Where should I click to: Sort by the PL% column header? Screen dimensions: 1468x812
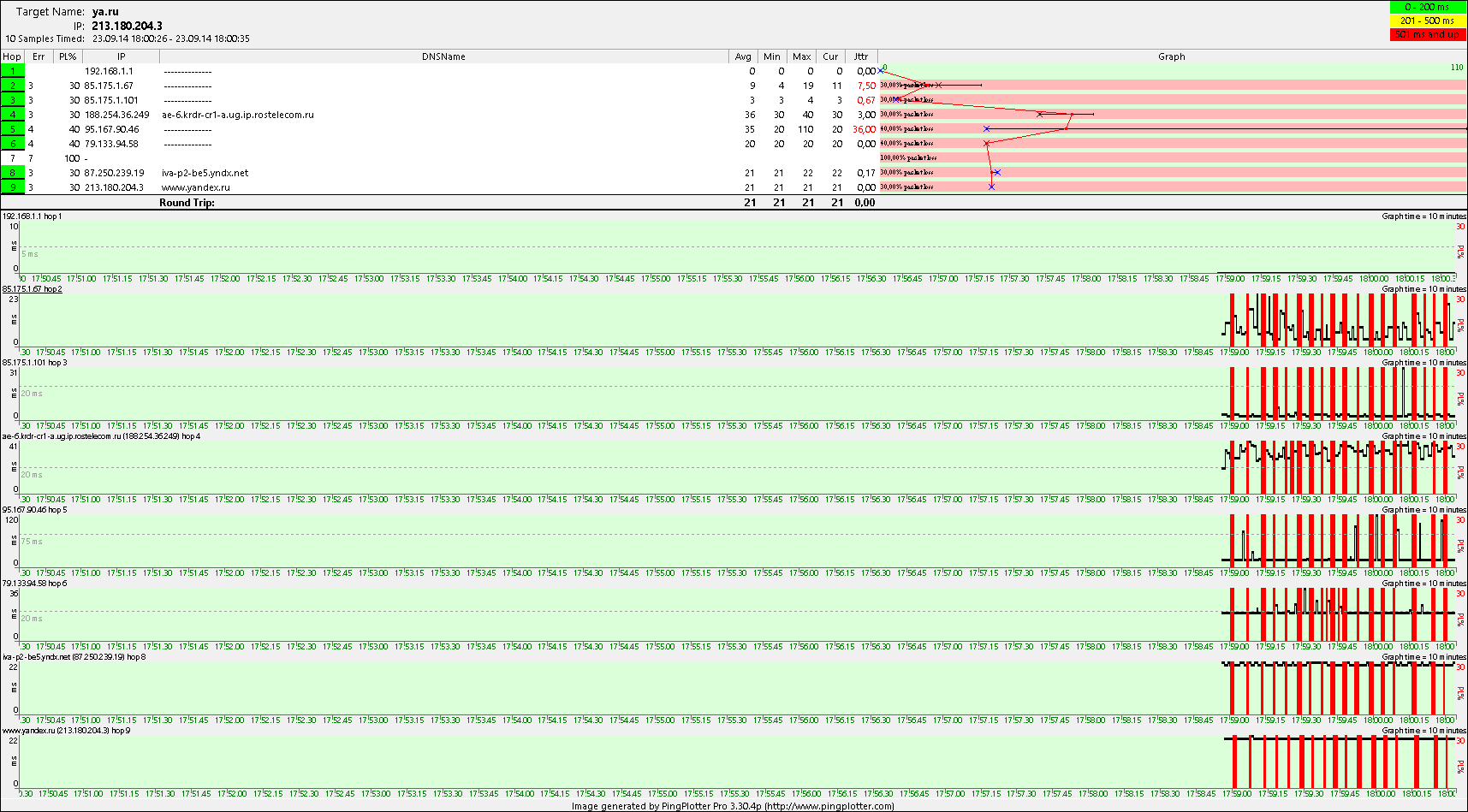pyautogui.click(x=68, y=56)
